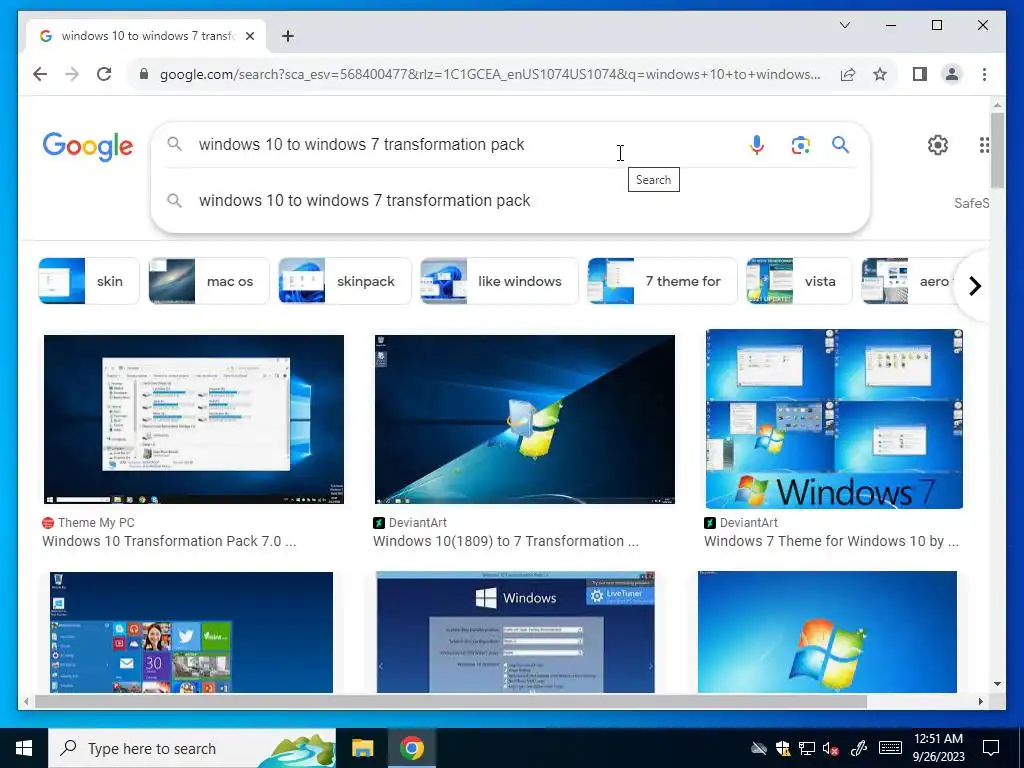This screenshot has width=1024, height=768.
Task: Click the OneDrive cloud tray icon
Action: point(758,748)
